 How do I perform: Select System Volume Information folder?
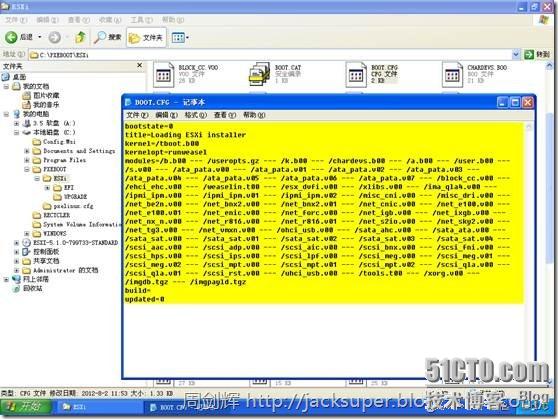tap(82, 224)
